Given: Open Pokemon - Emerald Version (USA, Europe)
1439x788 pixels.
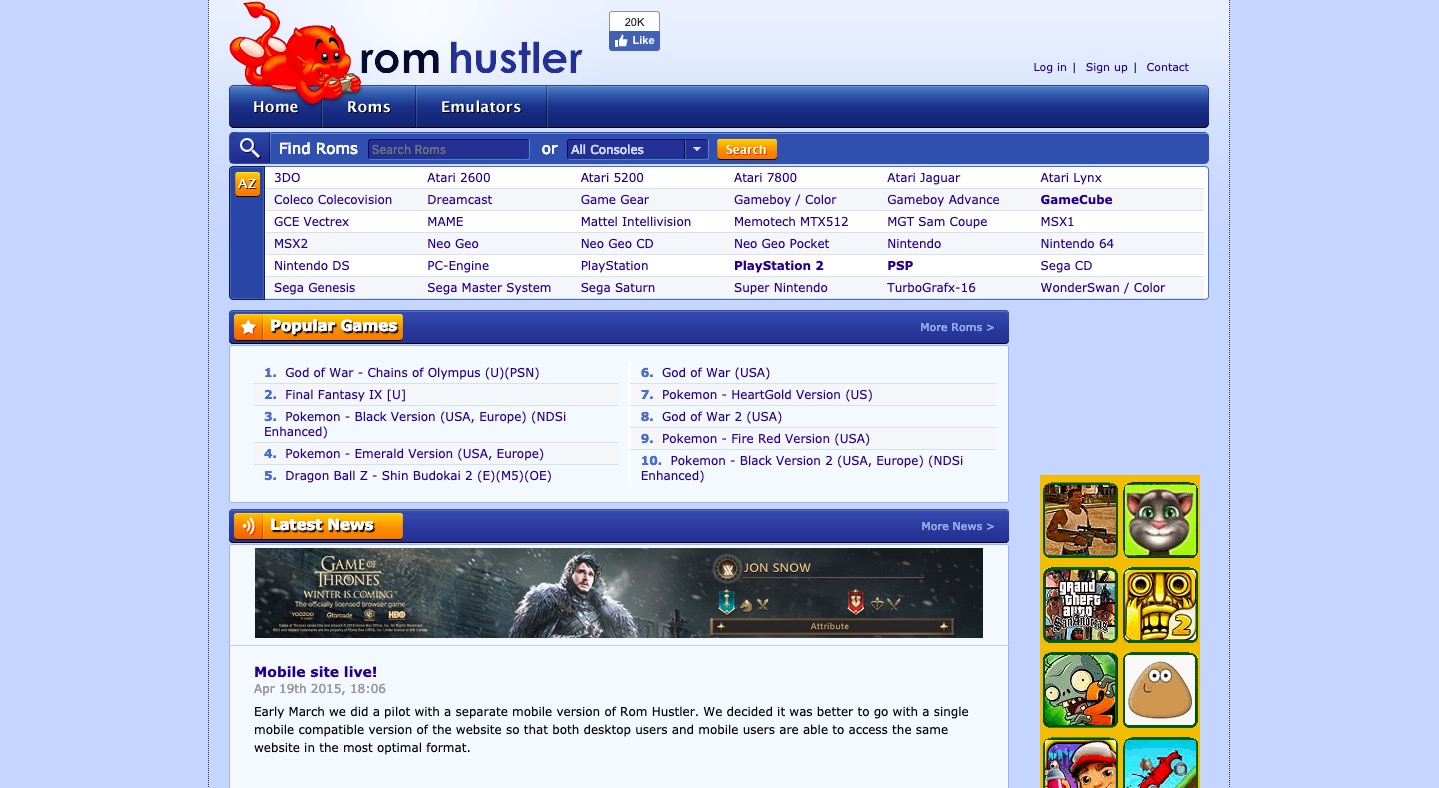Looking at the screenshot, I should coord(414,454).
